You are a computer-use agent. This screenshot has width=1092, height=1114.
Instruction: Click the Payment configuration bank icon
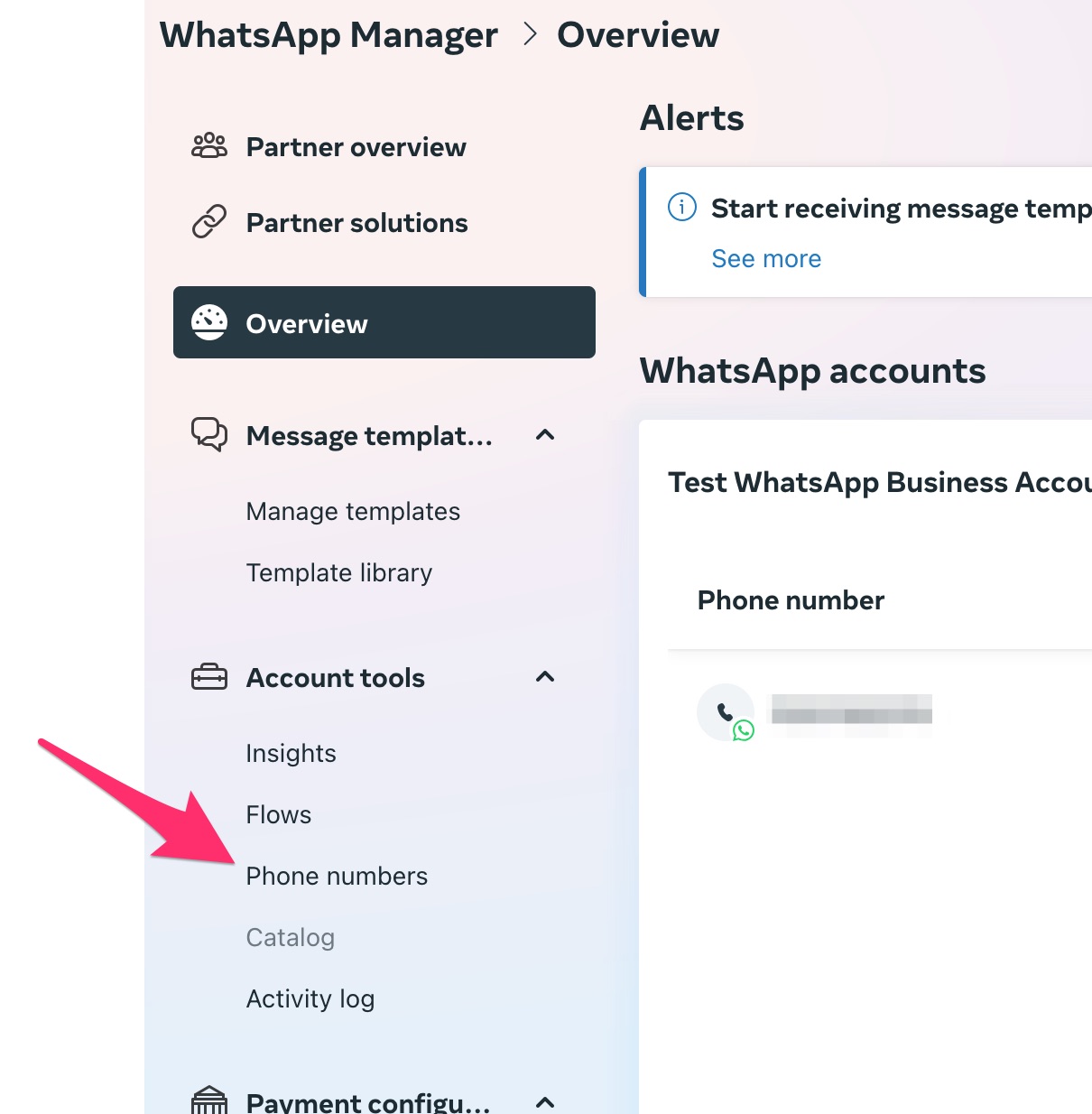coord(209,1100)
